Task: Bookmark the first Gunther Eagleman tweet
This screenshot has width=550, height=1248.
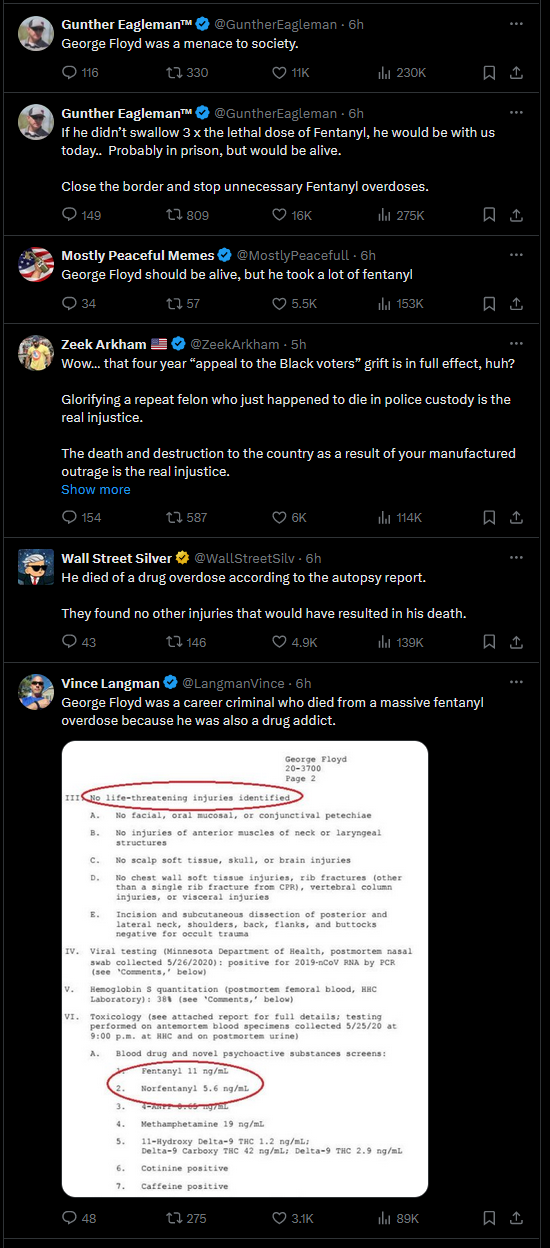Action: (x=489, y=73)
